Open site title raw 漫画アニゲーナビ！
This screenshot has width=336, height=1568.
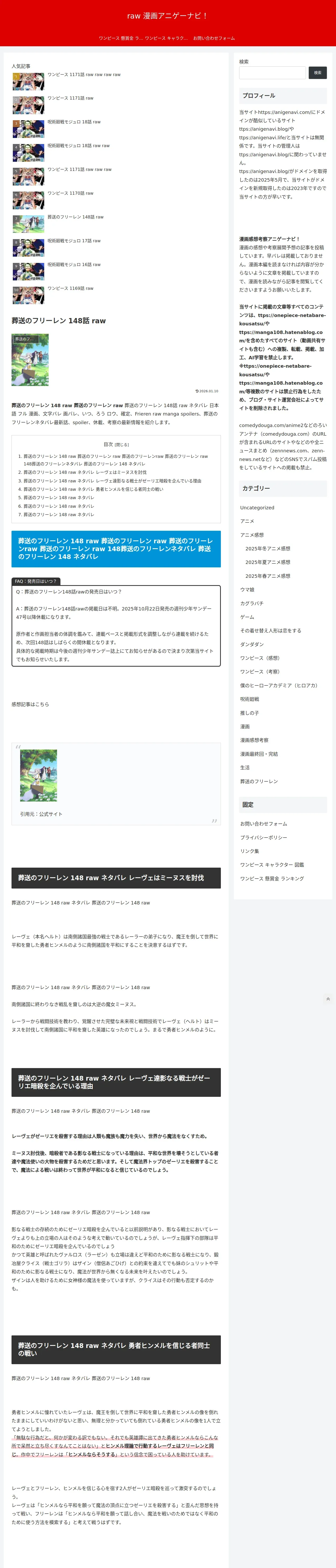168,16
